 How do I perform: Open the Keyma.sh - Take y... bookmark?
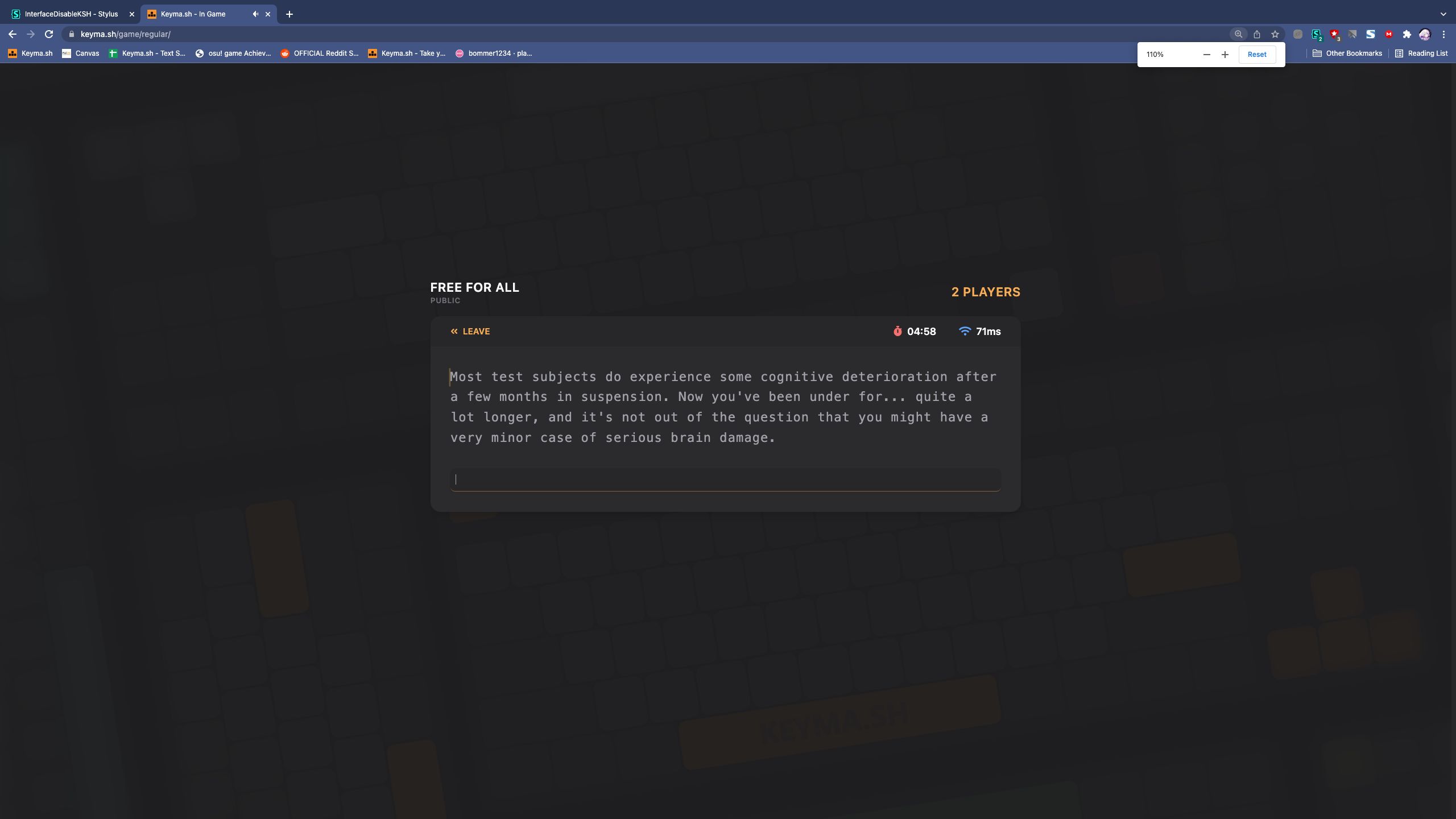coord(407,53)
